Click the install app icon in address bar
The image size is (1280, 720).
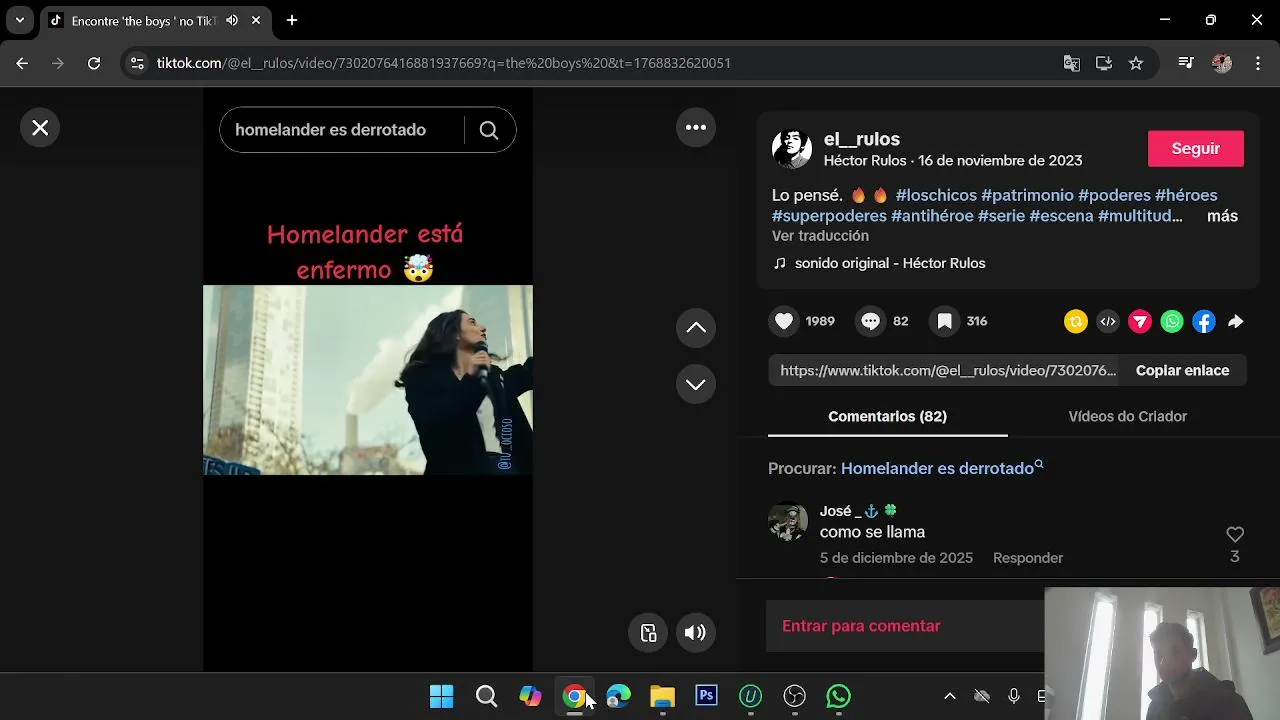1104,63
